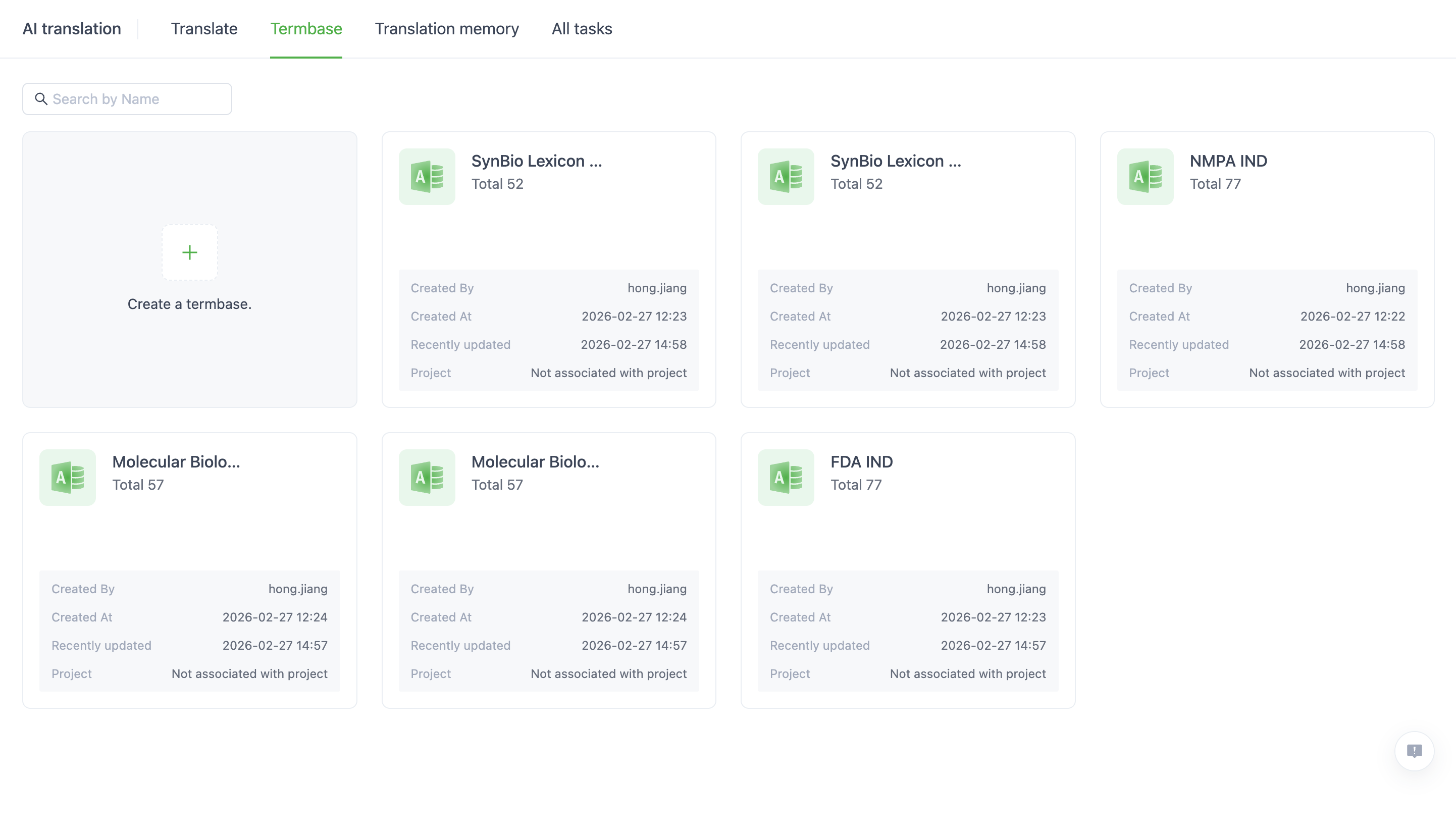Click the NMPA IND termbase icon

pyautogui.click(x=1145, y=176)
